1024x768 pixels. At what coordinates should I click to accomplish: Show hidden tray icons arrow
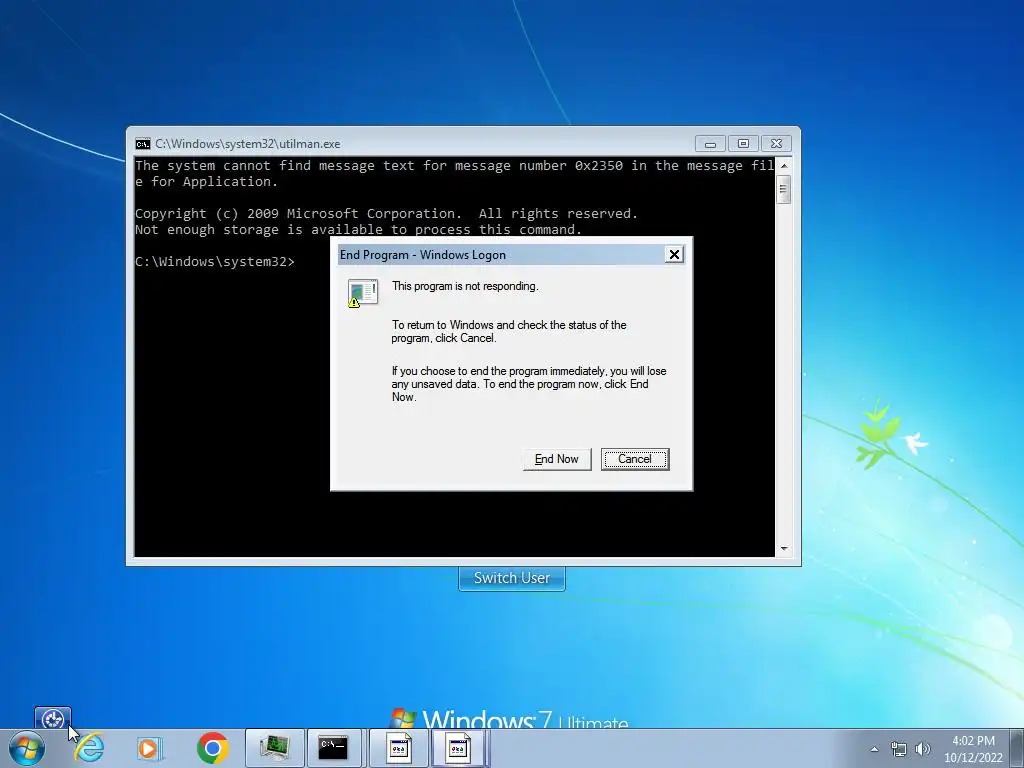click(x=874, y=749)
